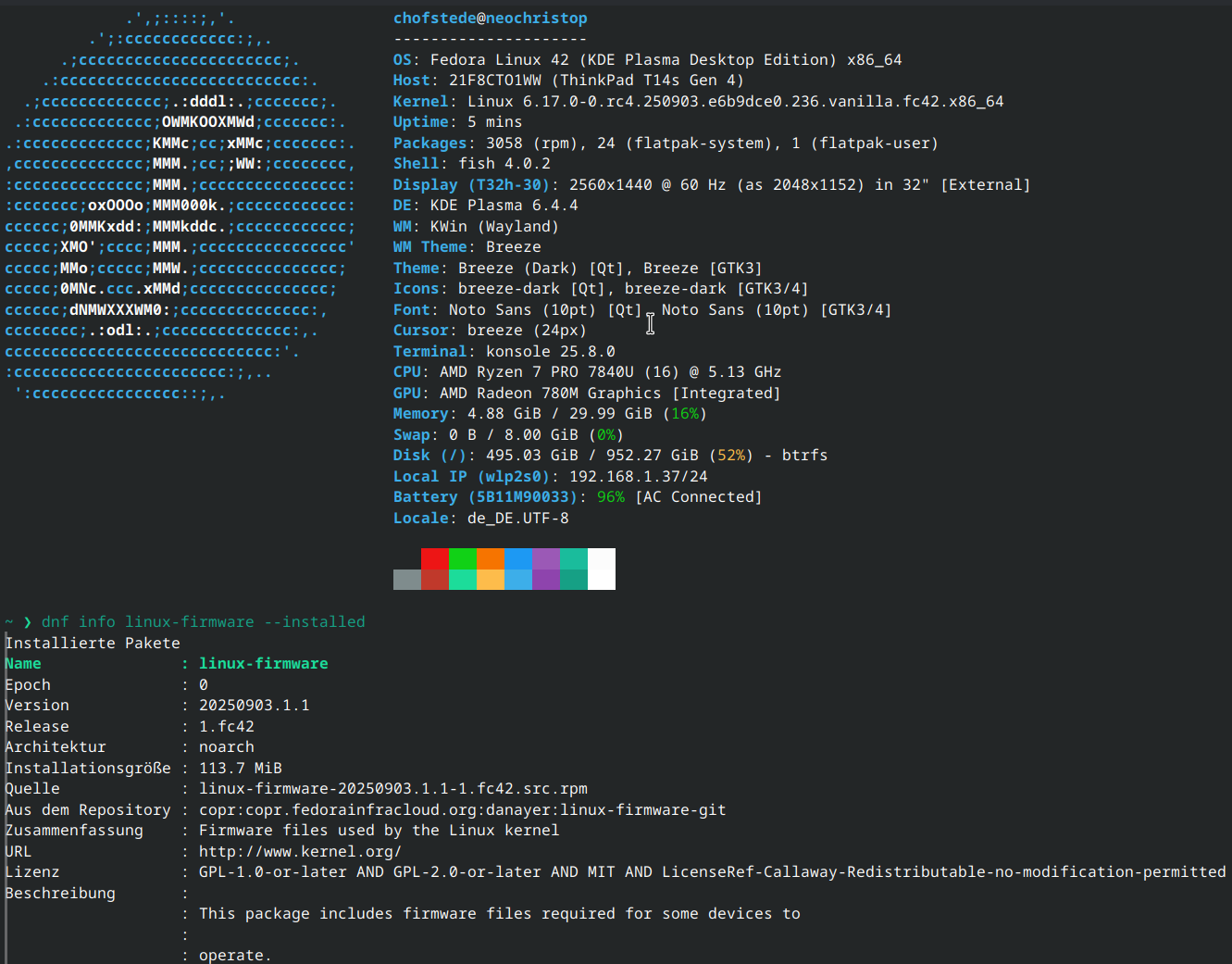Click the 52% disk usage value
Viewport: 1232px width, 964px height.
click(x=730, y=456)
